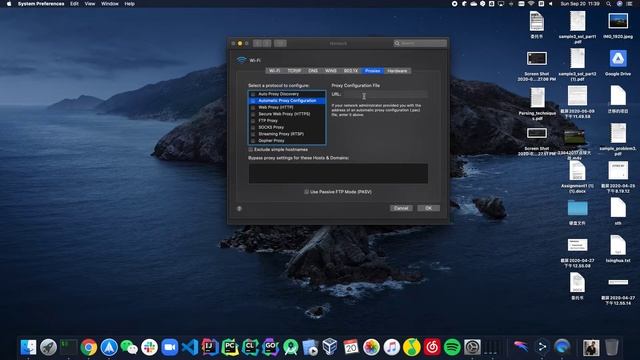Enable Web Proxy (HTTP) checkbox
This screenshot has width=640, height=360.
click(x=253, y=107)
